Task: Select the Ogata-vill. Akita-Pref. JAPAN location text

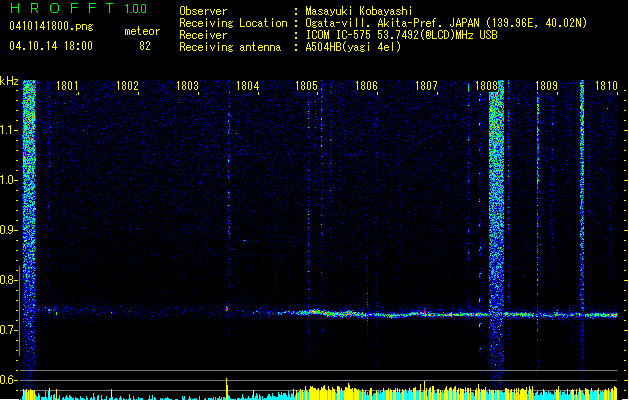Action: 446,23
